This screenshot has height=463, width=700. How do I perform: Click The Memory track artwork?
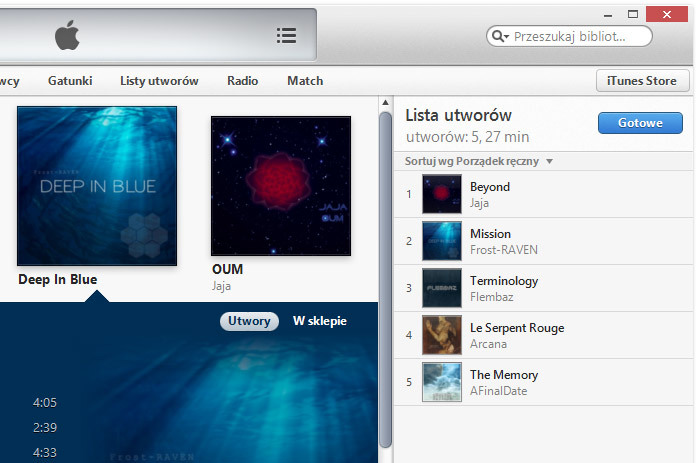click(x=442, y=382)
